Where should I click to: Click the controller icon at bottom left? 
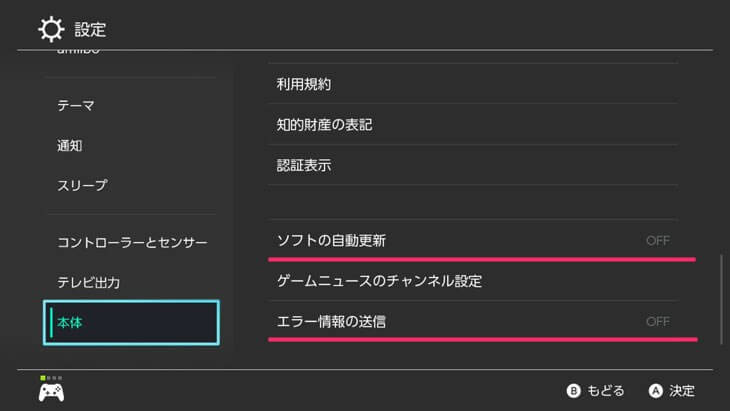[x=52, y=391]
